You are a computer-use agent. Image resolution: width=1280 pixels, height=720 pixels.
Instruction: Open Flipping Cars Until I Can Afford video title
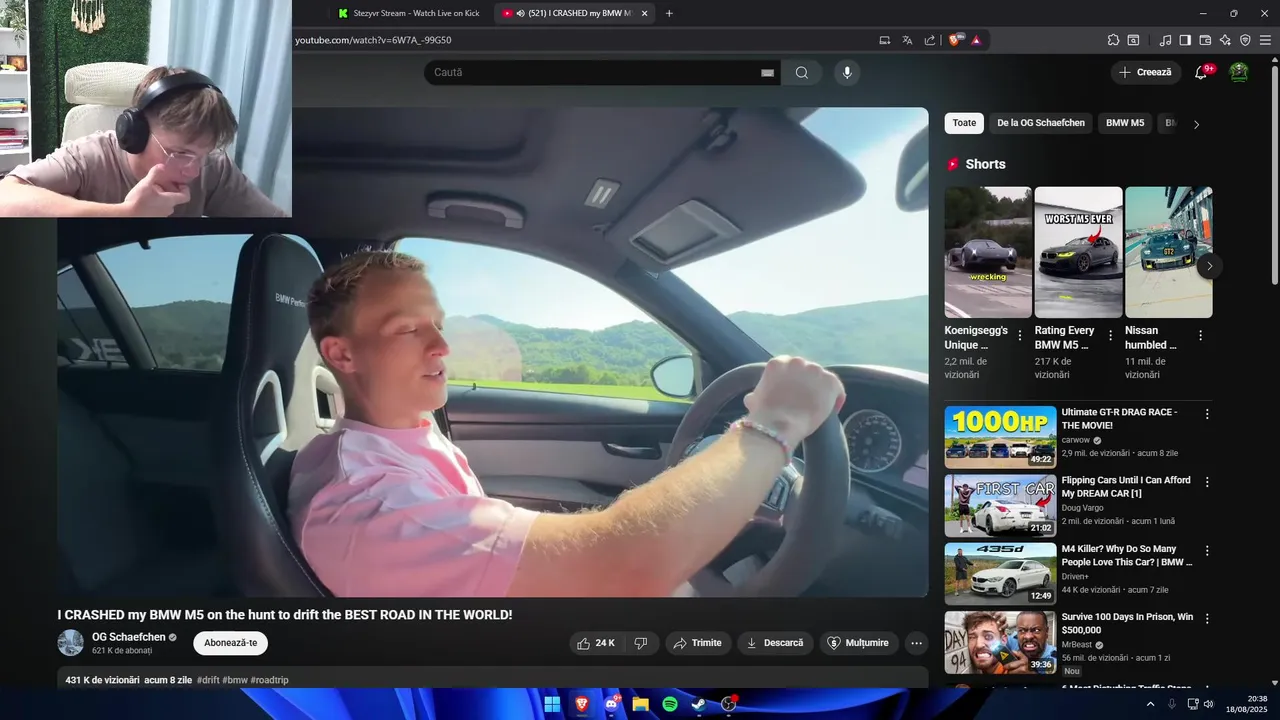click(1126, 487)
